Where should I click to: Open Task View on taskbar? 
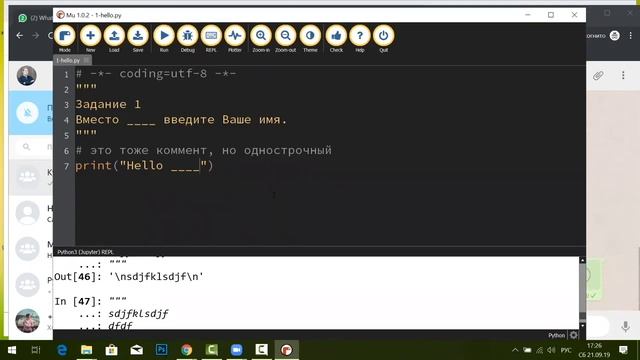36,350
